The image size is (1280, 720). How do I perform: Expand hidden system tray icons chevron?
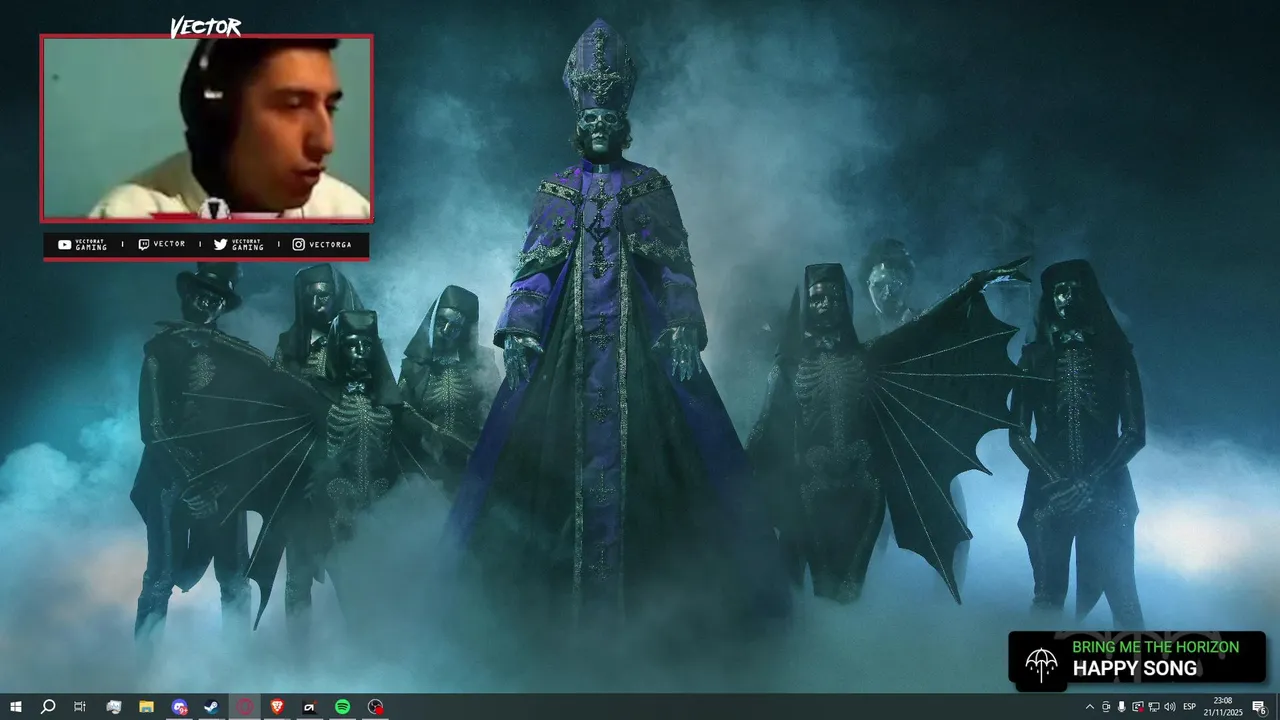(x=1090, y=707)
